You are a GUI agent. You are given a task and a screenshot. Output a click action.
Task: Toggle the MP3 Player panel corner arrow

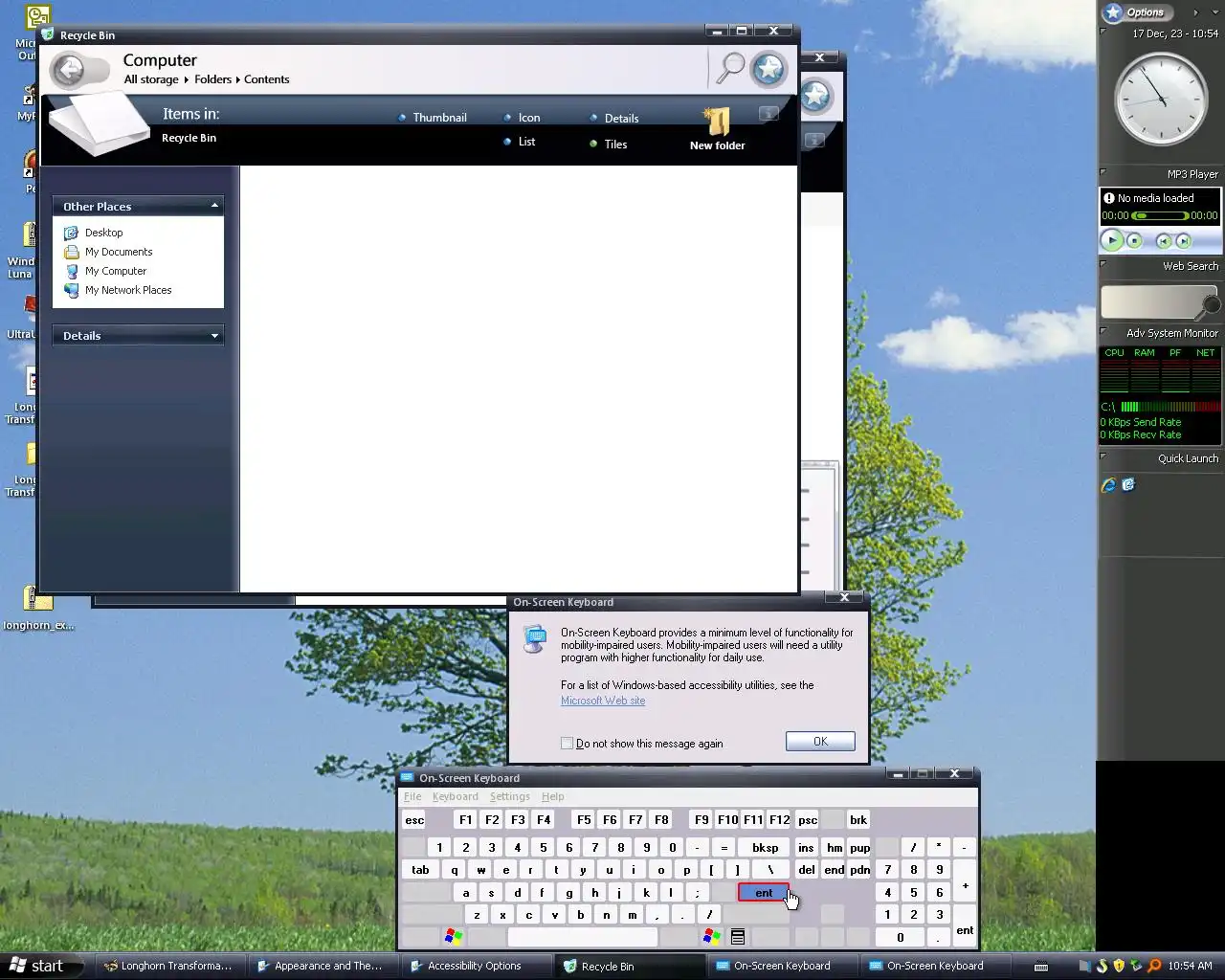[1103, 172]
